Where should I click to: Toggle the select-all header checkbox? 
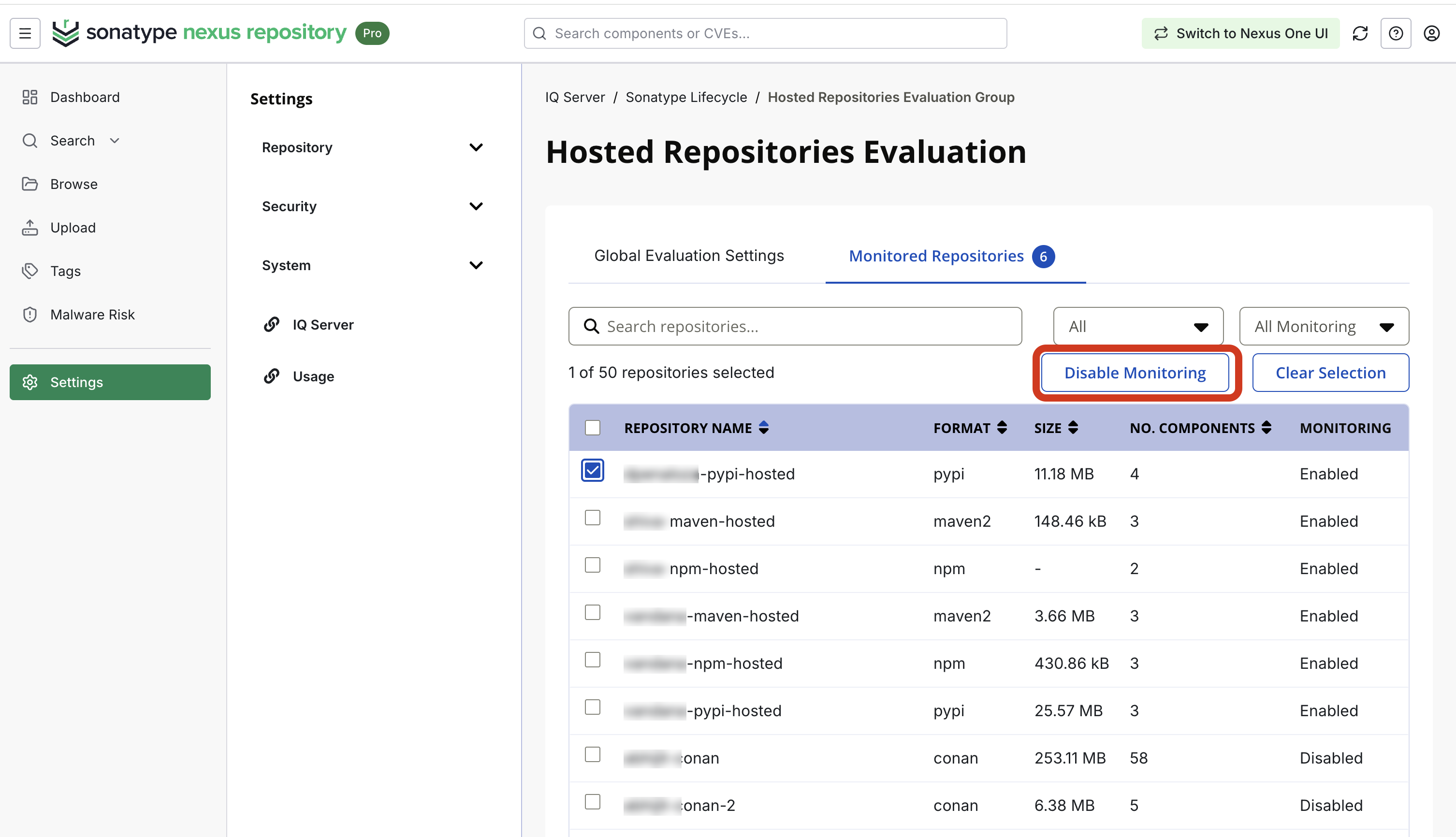click(592, 428)
